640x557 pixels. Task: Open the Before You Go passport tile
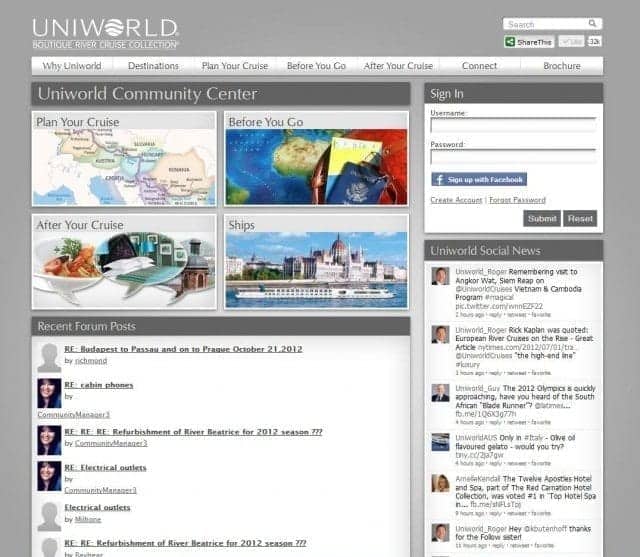(x=316, y=159)
